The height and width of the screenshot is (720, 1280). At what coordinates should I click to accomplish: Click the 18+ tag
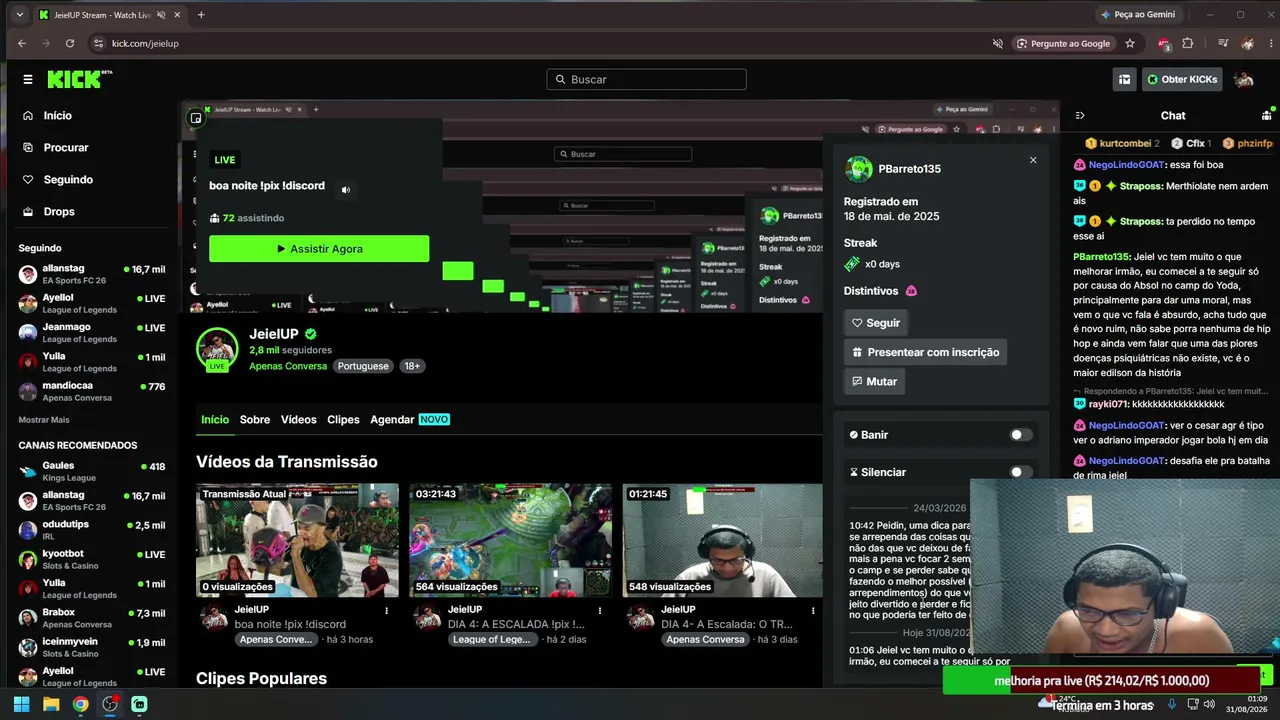(x=412, y=366)
